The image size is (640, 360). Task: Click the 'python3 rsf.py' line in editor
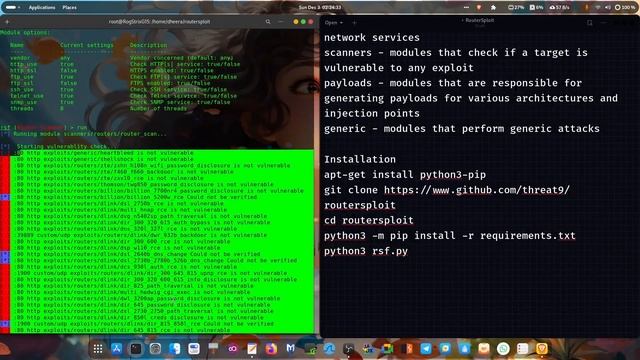[x=366, y=251]
